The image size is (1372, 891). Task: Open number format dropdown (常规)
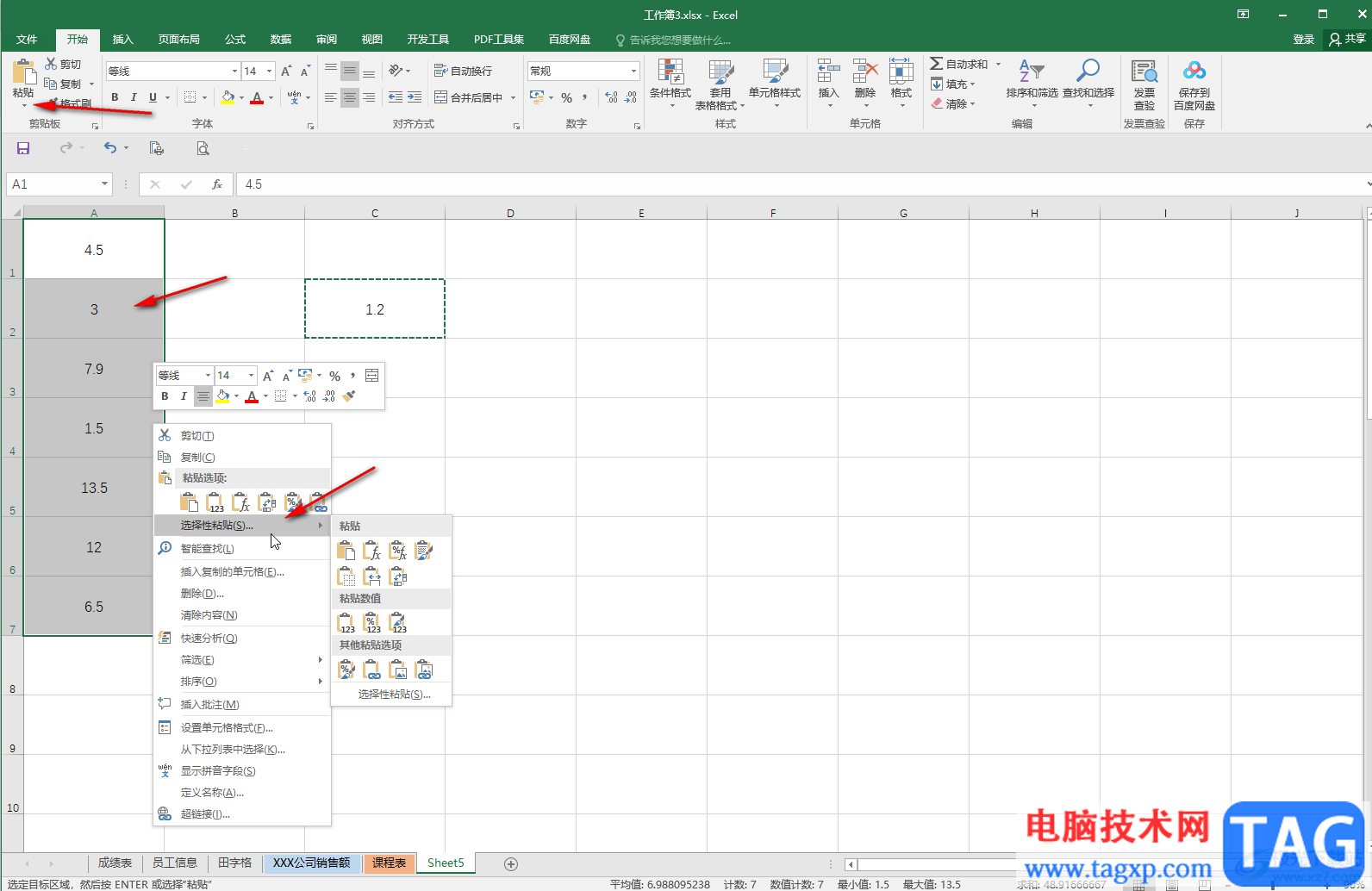pos(633,71)
